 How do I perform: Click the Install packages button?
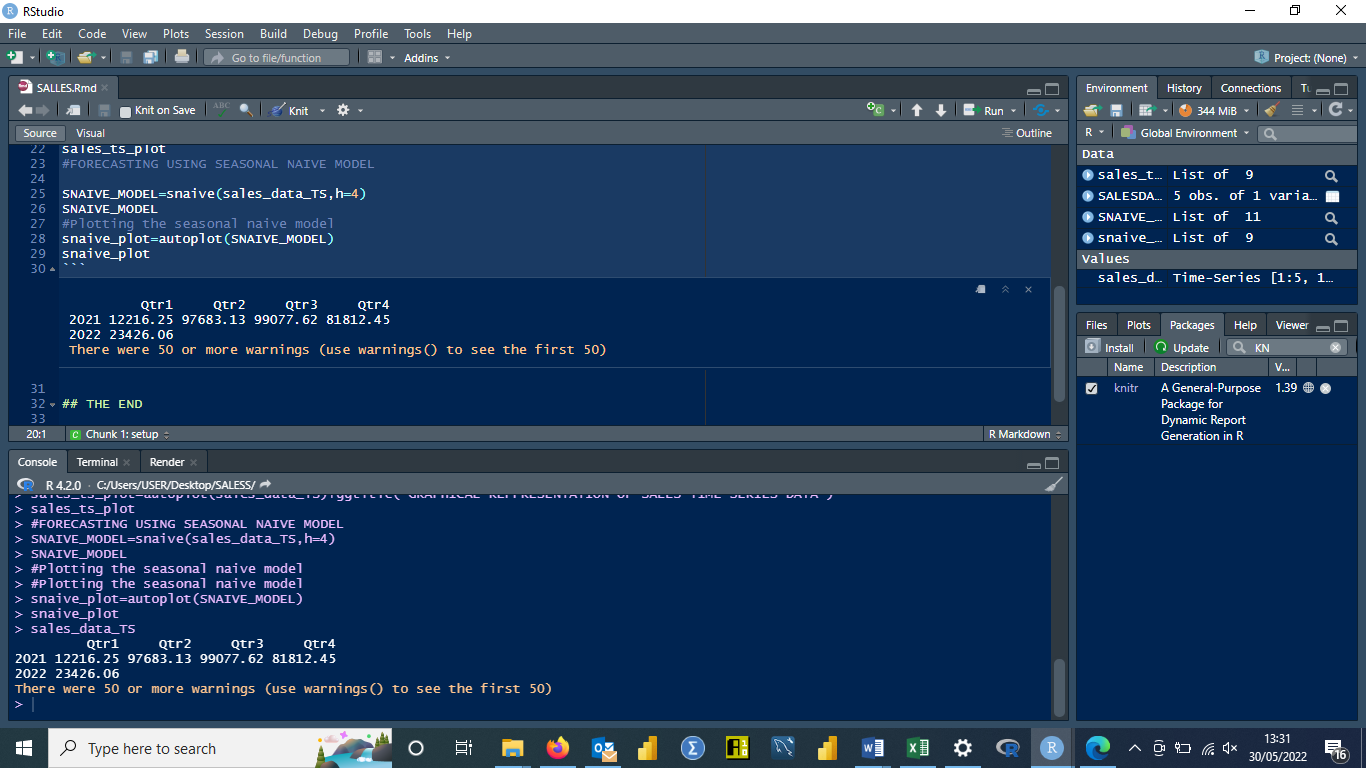point(1110,347)
